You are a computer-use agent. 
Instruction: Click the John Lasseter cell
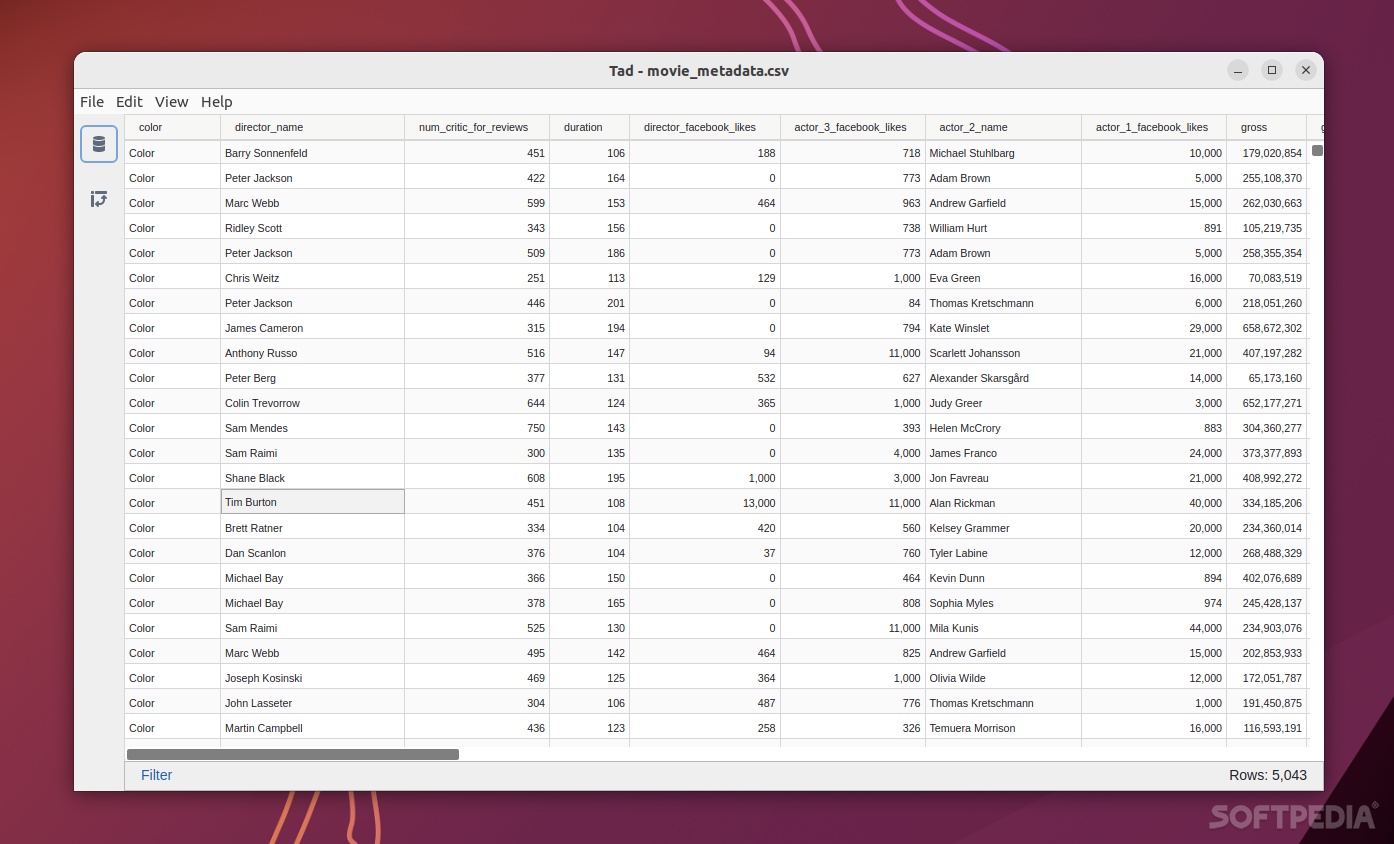312,703
